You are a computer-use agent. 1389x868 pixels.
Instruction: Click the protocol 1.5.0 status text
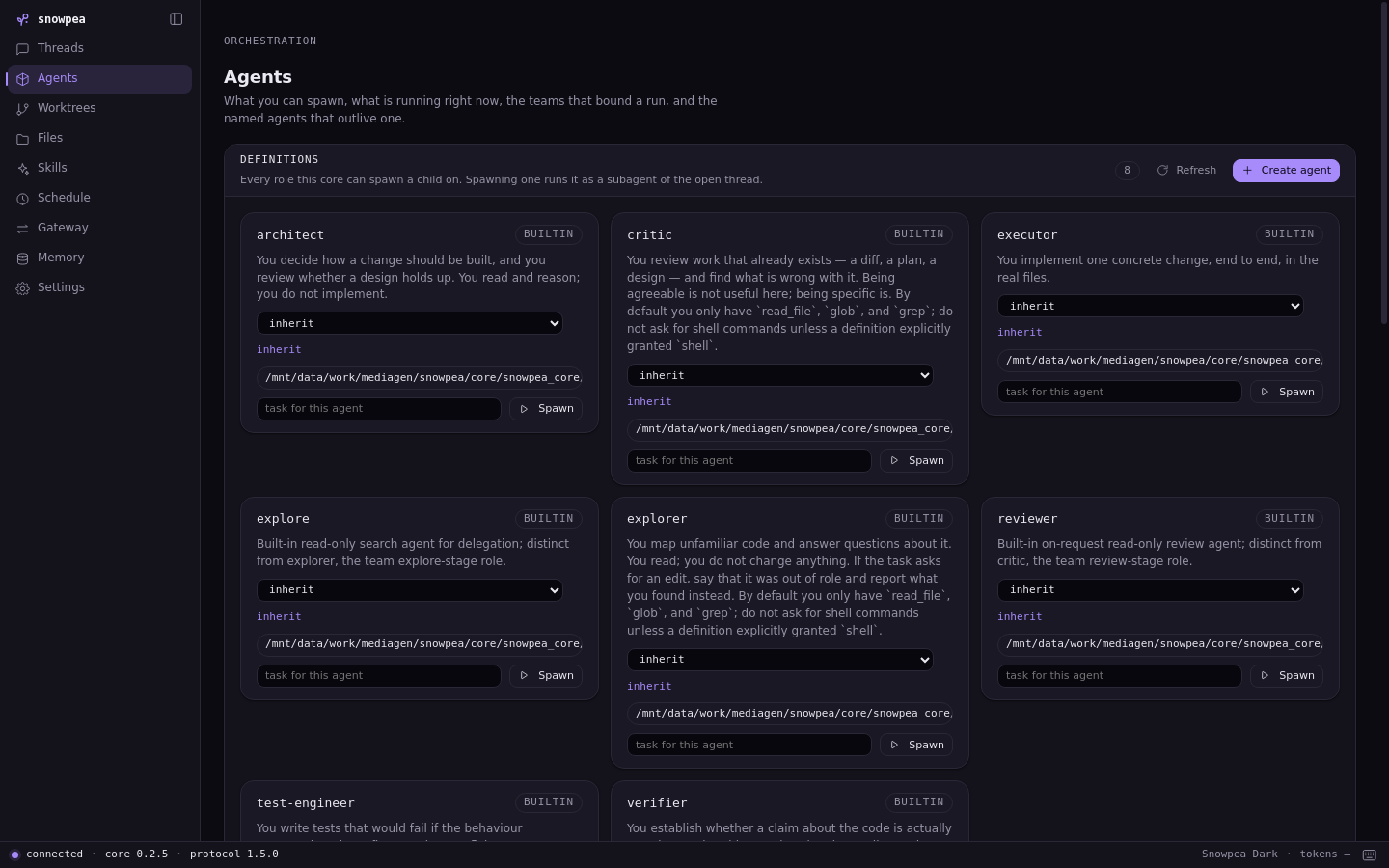pyautogui.click(x=234, y=854)
